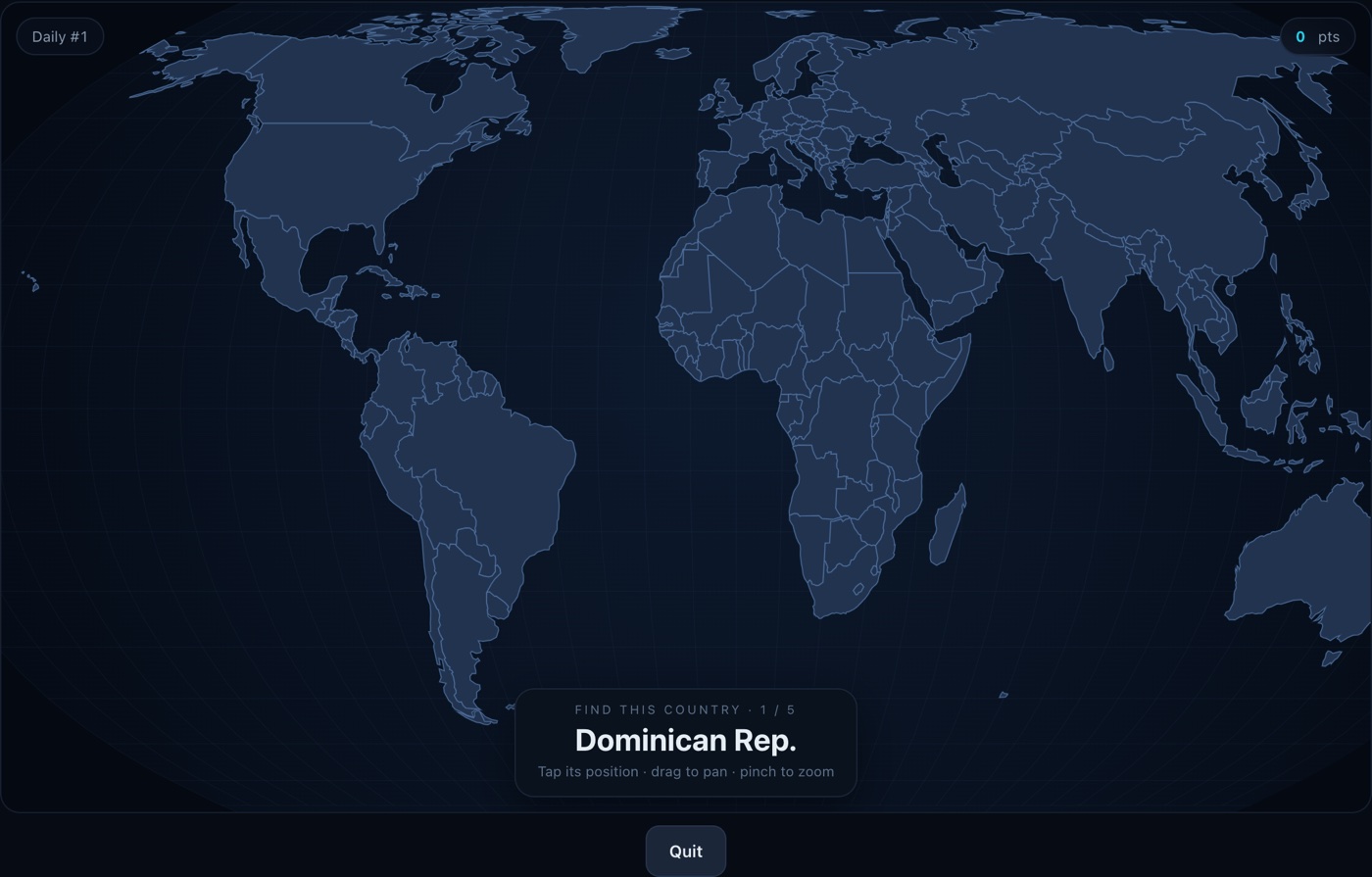Tap Madagascar island on the map

pyautogui.click(x=947, y=526)
